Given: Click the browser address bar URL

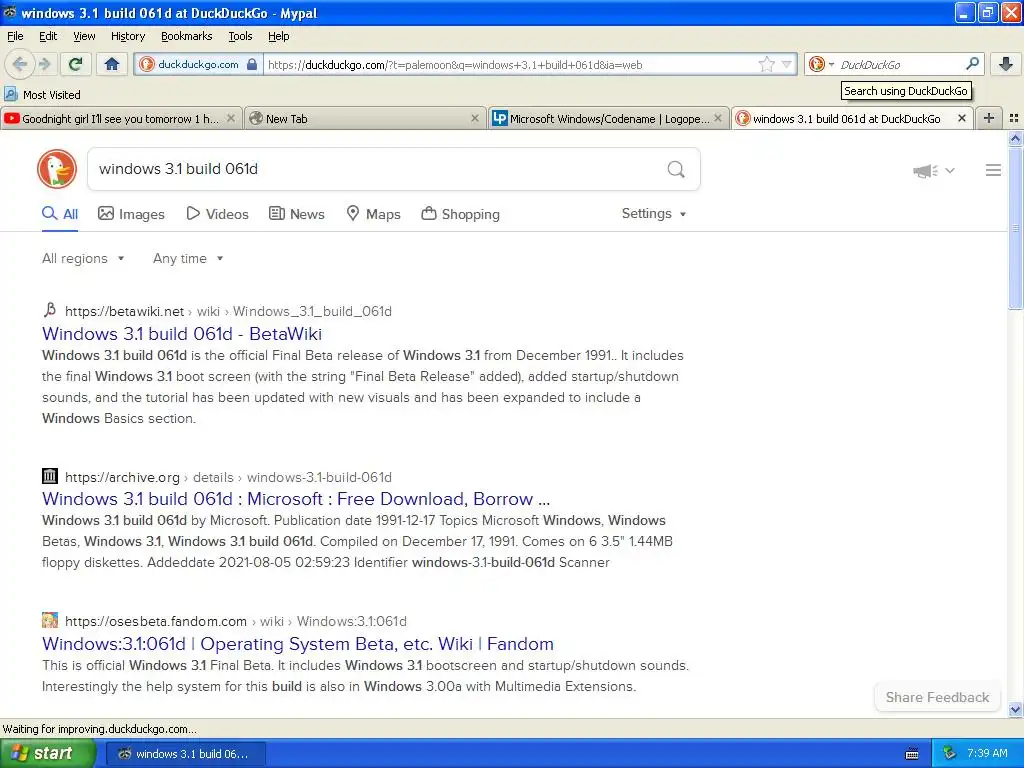Looking at the screenshot, I should pos(455,65).
